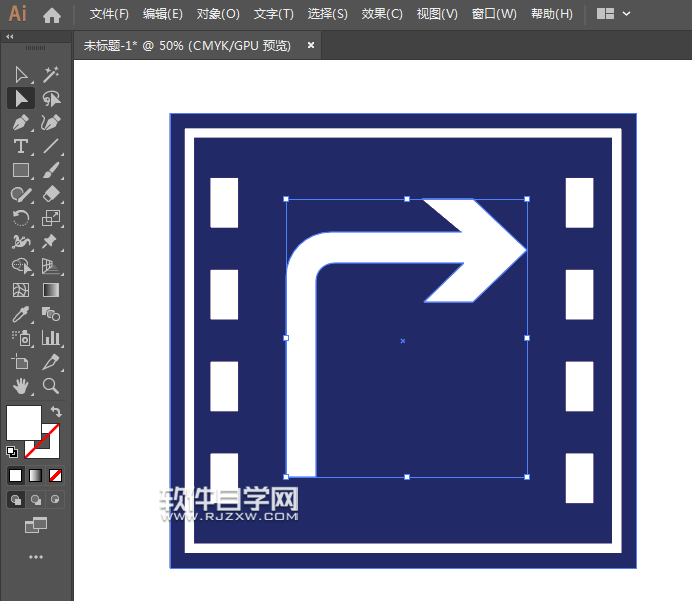
Task: Open the 文字(T) menu
Action: coord(274,14)
